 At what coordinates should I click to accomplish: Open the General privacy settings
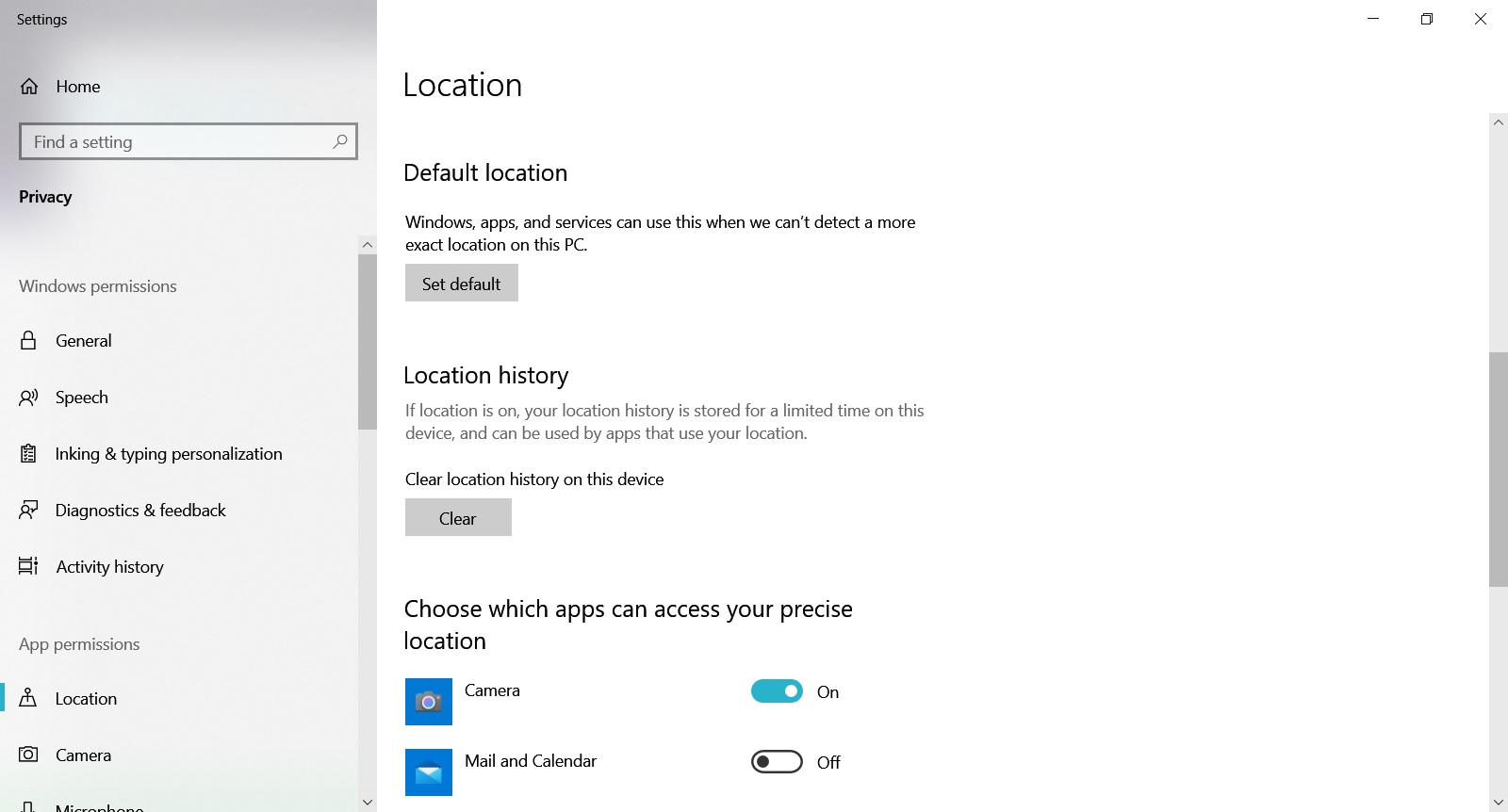[x=179, y=341]
